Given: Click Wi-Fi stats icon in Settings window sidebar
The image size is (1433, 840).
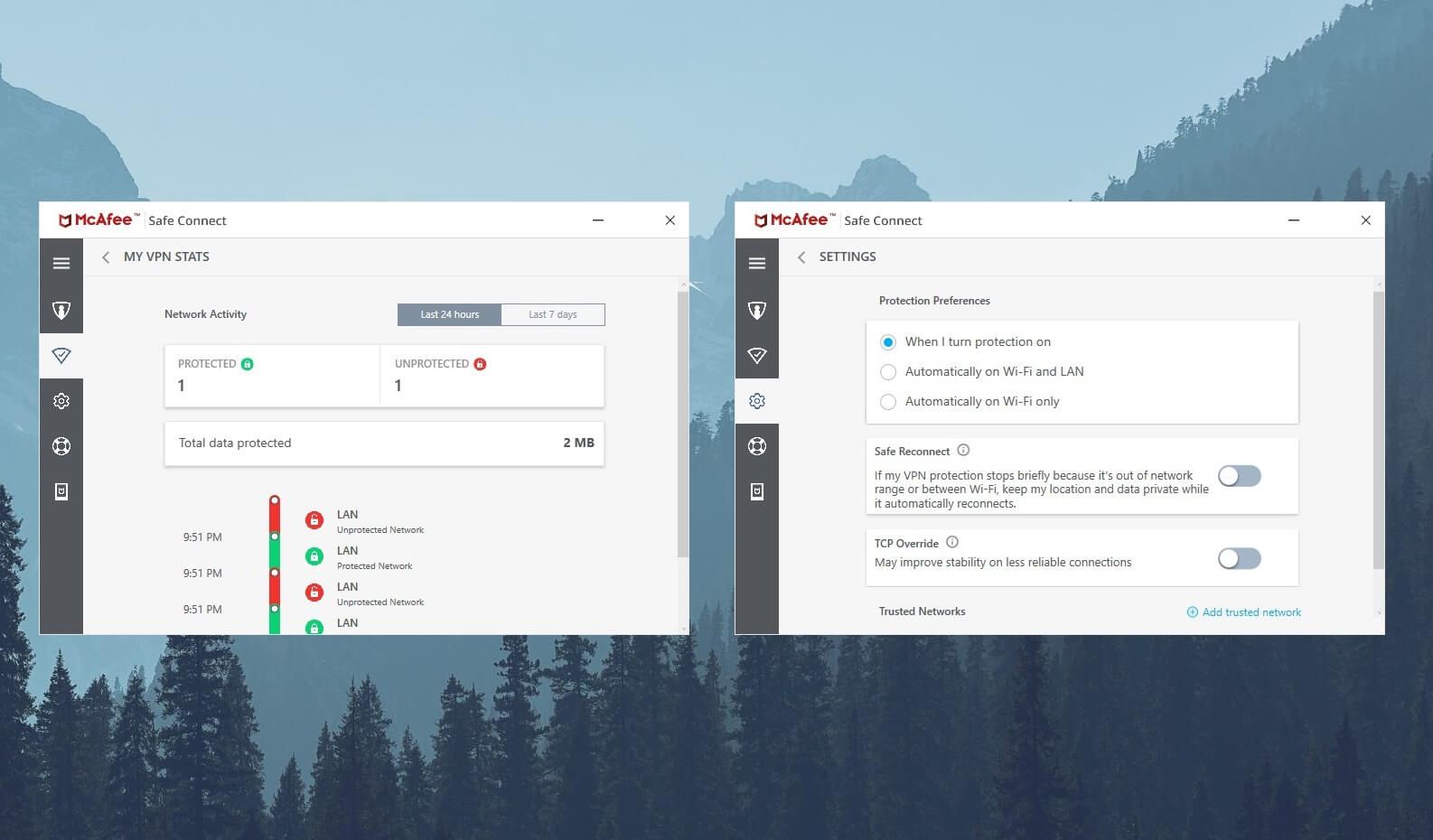Looking at the screenshot, I should pyautogui.click(x=757, y=356).
